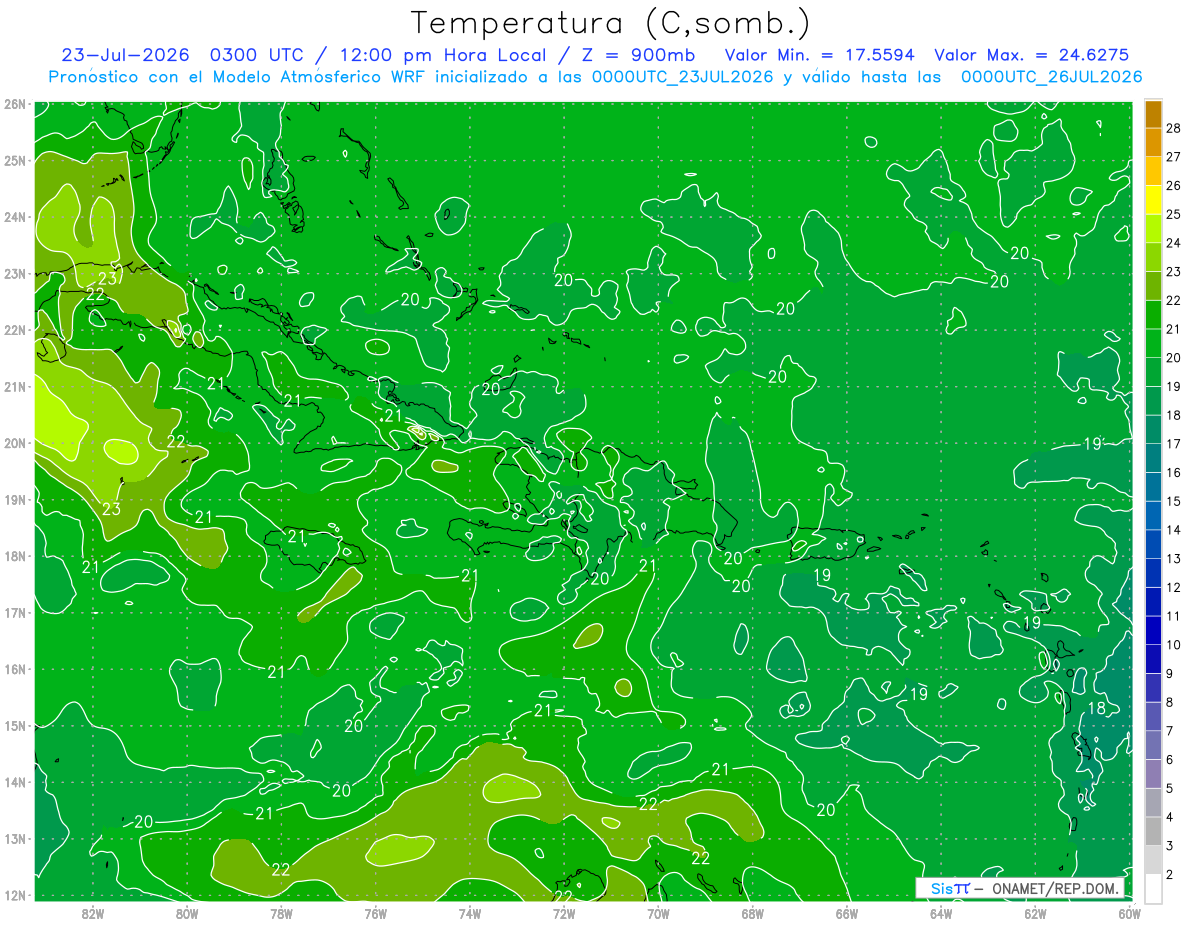This screenshot has height=927, width=1200.
Task: Click the orange colorbar swatch between 27 and 28
Action: pos(1153,142)
